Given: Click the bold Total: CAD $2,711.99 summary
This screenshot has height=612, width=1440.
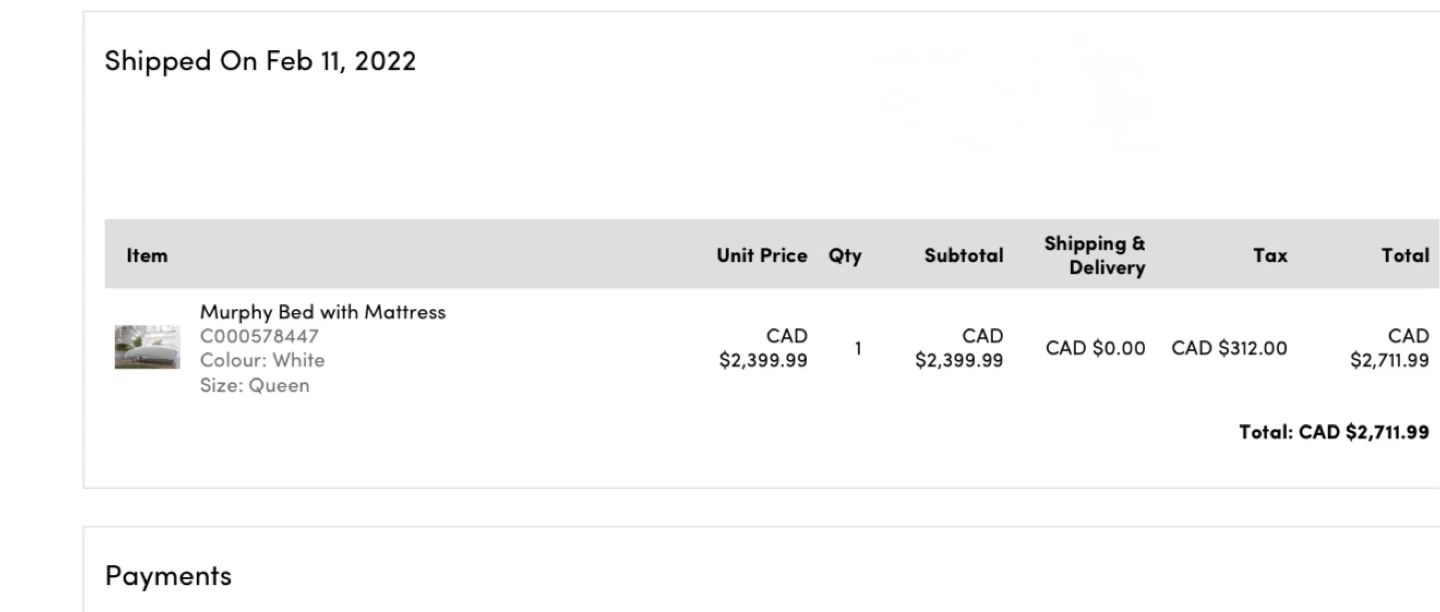Looking at the screenshot, I should (1333, 432).
